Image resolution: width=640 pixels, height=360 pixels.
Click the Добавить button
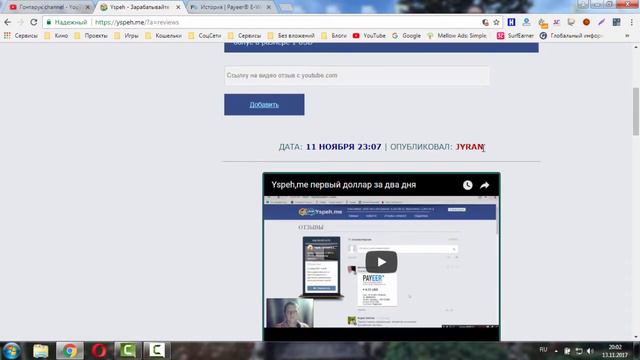coord(264,104)
